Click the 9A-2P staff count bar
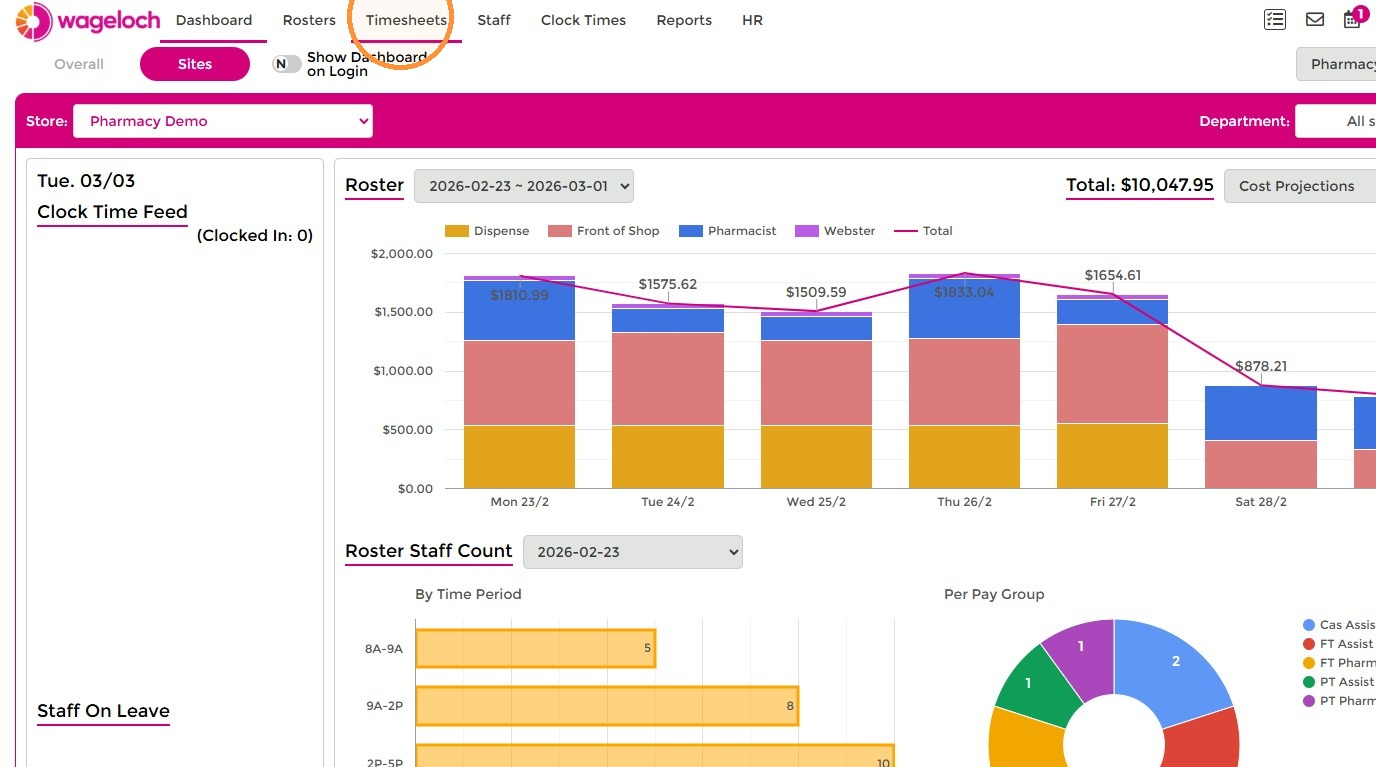Image resolution: width=1376 pixels, height=767 pixels. [x=607, y=706]
